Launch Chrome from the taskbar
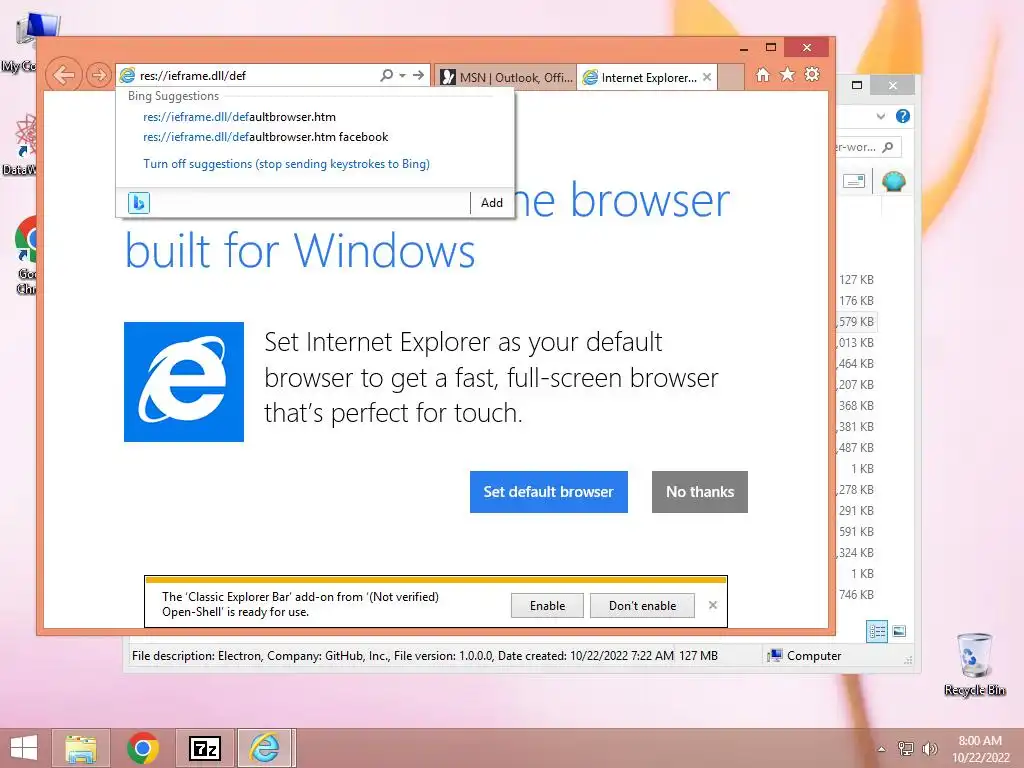The height and width of the screenshot is (768, 1024). (x=143, y=748)
